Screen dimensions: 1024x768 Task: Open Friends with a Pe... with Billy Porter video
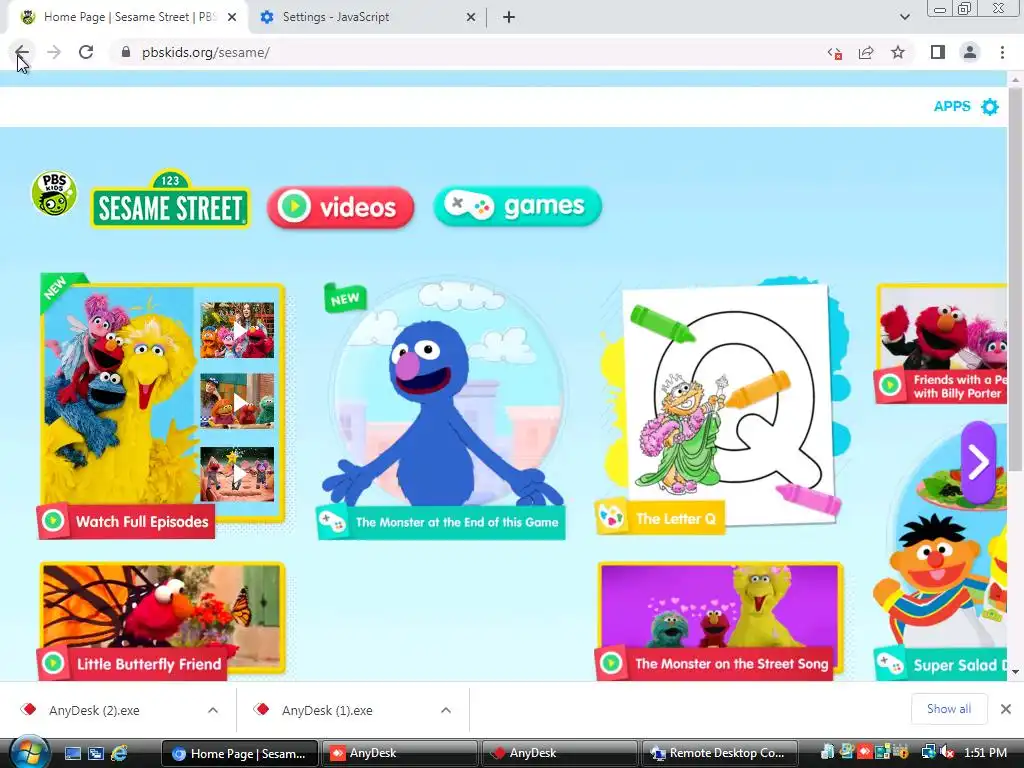pyautogui.click(x=942, y=344)
